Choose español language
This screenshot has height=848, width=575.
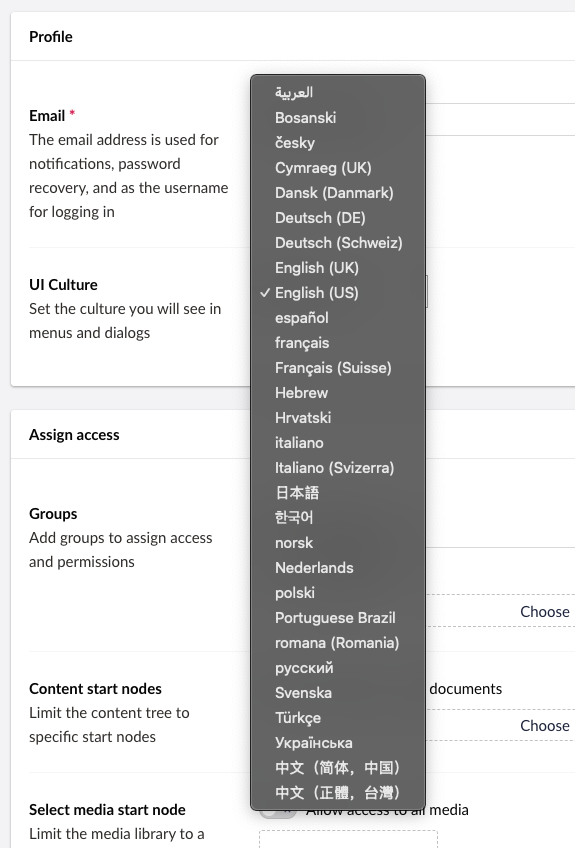coord(338,317)
